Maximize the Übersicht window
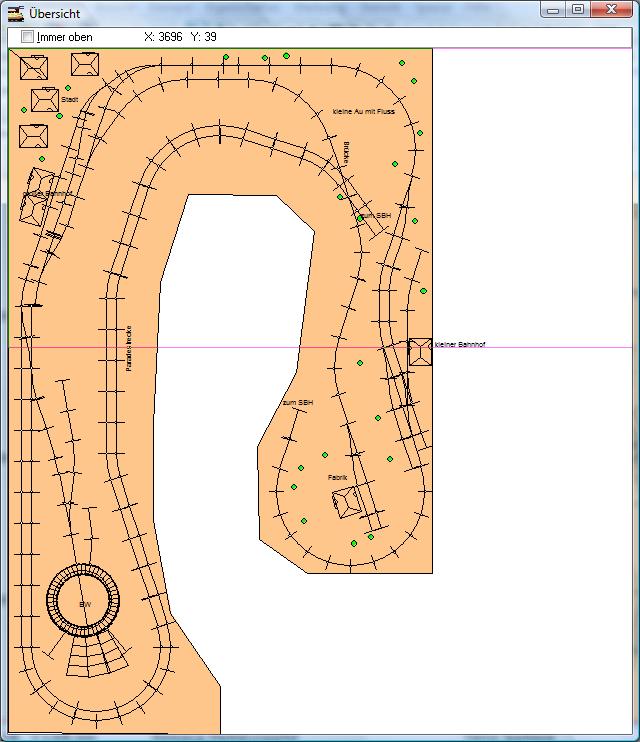 pyautogui.click(x=577, y=10)
